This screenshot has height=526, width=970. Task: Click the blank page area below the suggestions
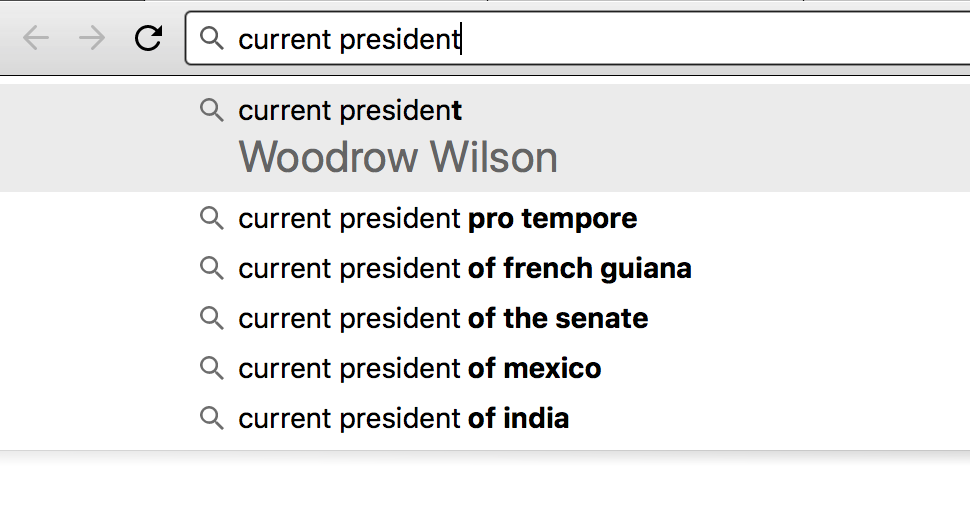pyautogui.click(x=485, y=492)
